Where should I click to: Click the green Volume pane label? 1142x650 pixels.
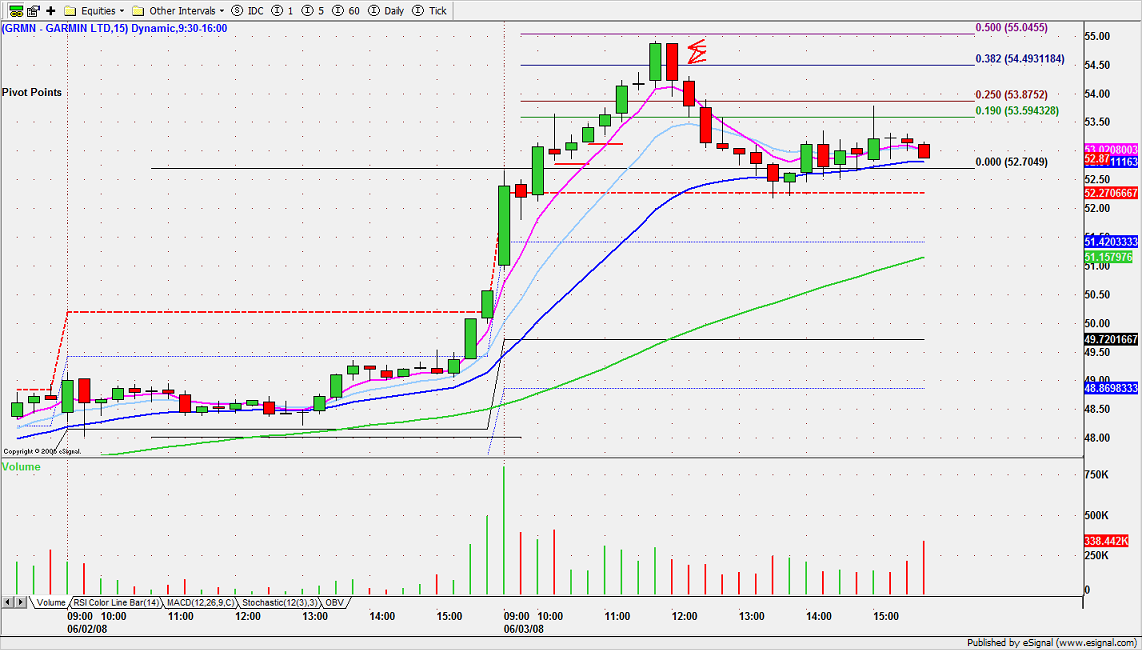click(x=21, y=466)
